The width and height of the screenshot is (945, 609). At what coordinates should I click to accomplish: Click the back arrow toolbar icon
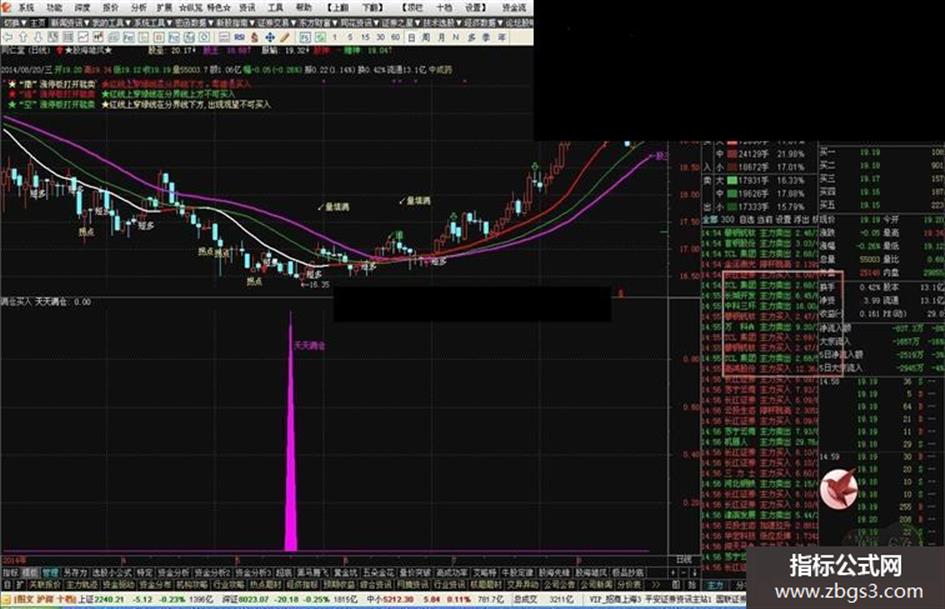click(x=8, y=37)
